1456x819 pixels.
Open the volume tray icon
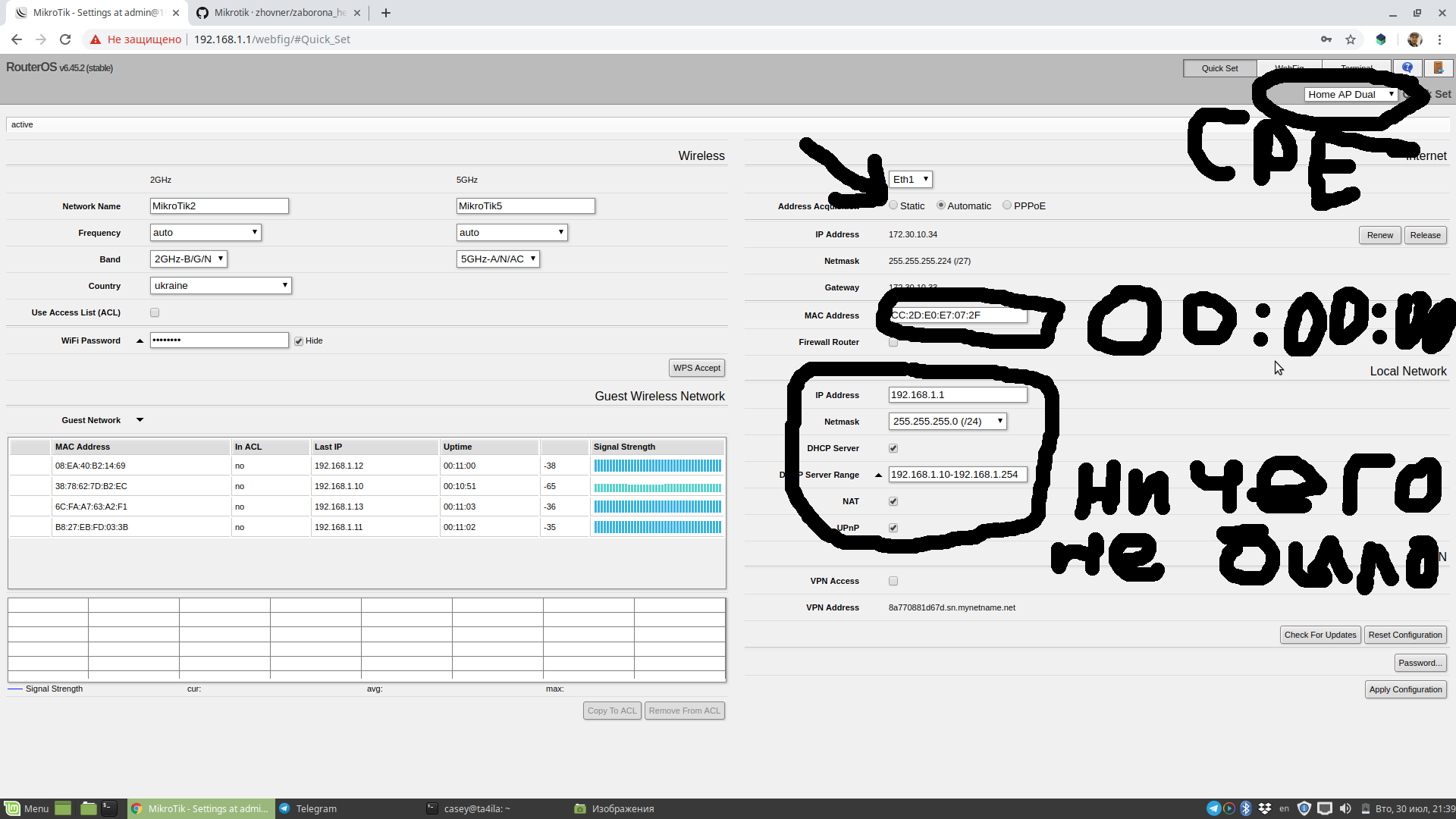[1345, 808]
